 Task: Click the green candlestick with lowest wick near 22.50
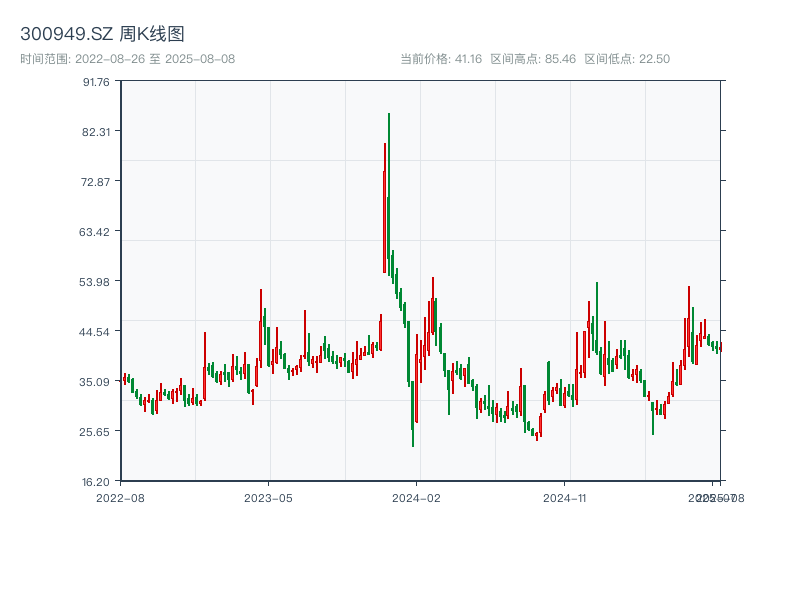point(413,413)
